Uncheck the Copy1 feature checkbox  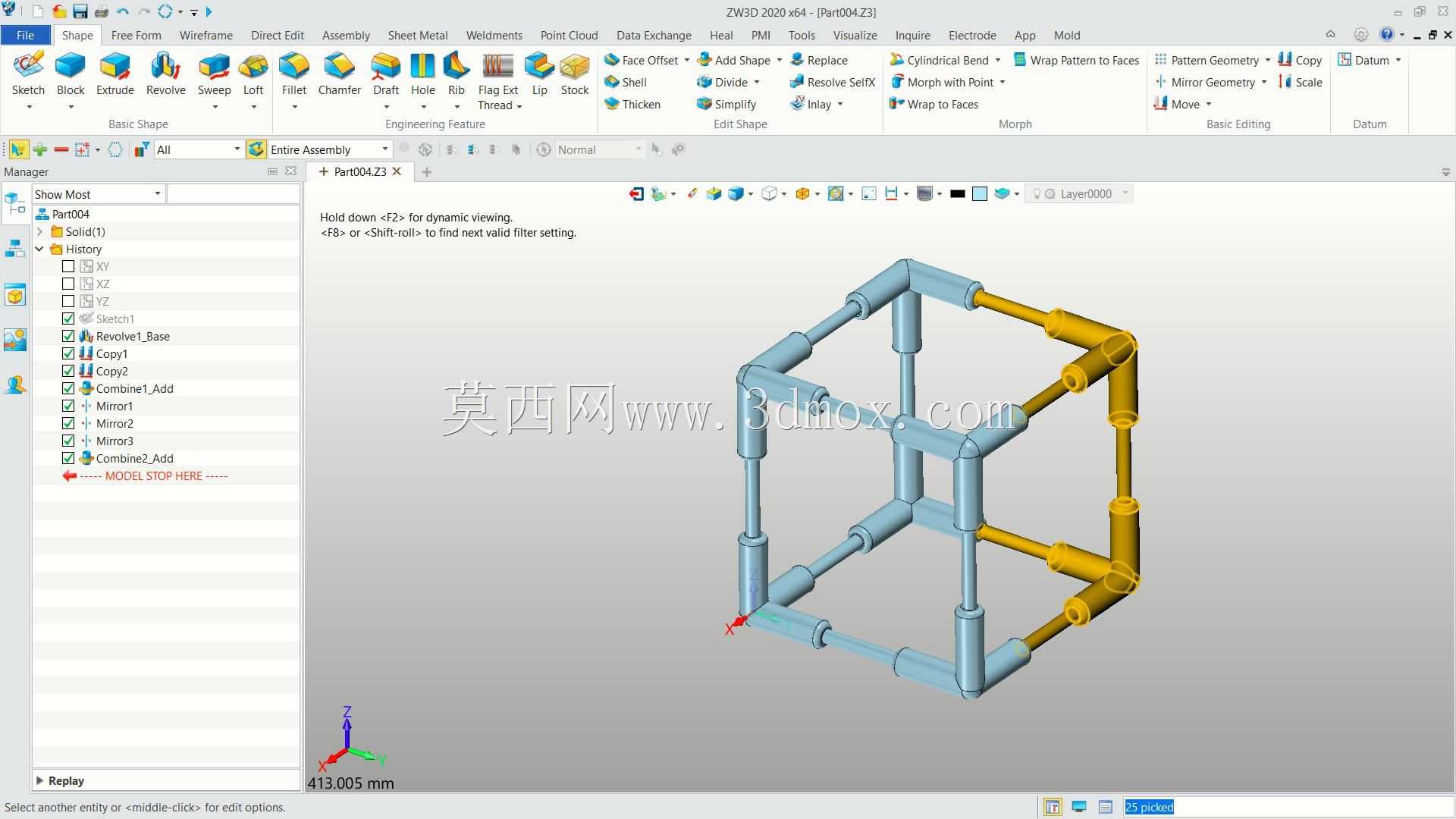click(68, 353)
